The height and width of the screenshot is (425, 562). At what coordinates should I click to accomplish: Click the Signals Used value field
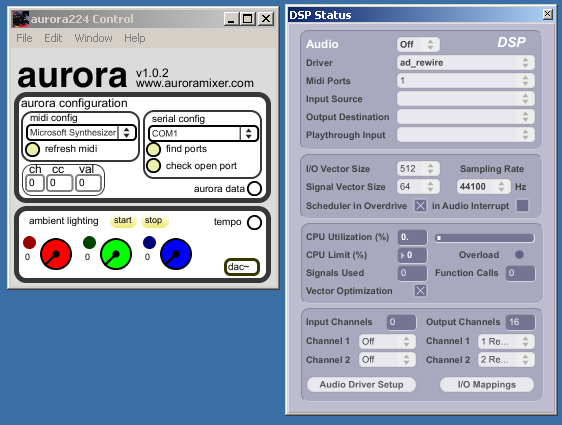413,273
